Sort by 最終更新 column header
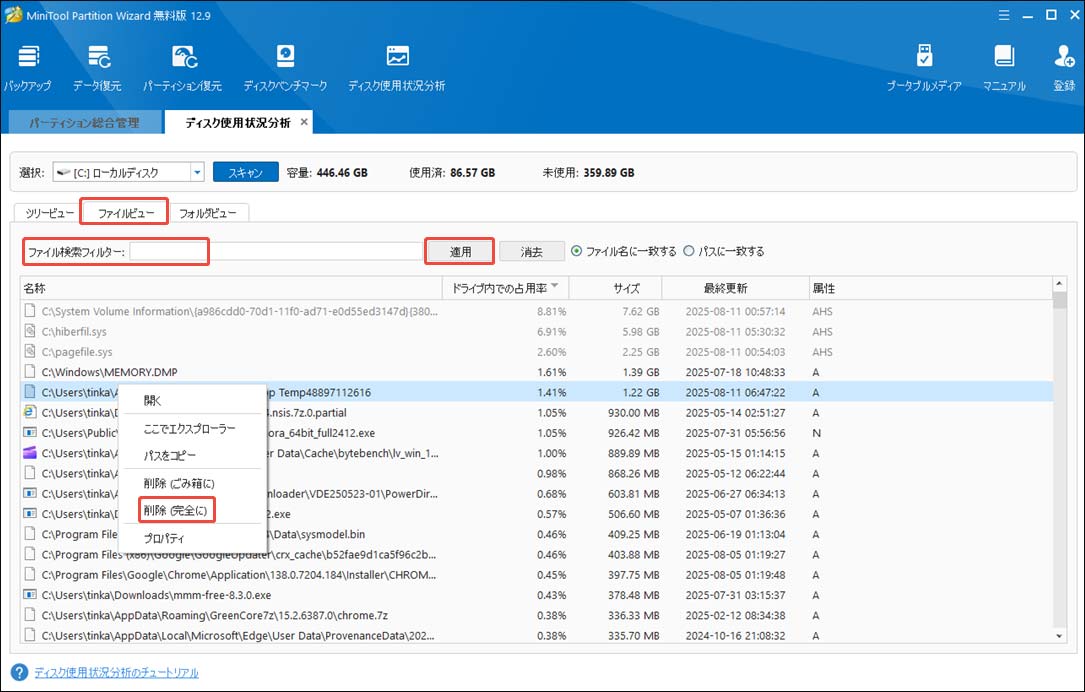 (735, 288)
